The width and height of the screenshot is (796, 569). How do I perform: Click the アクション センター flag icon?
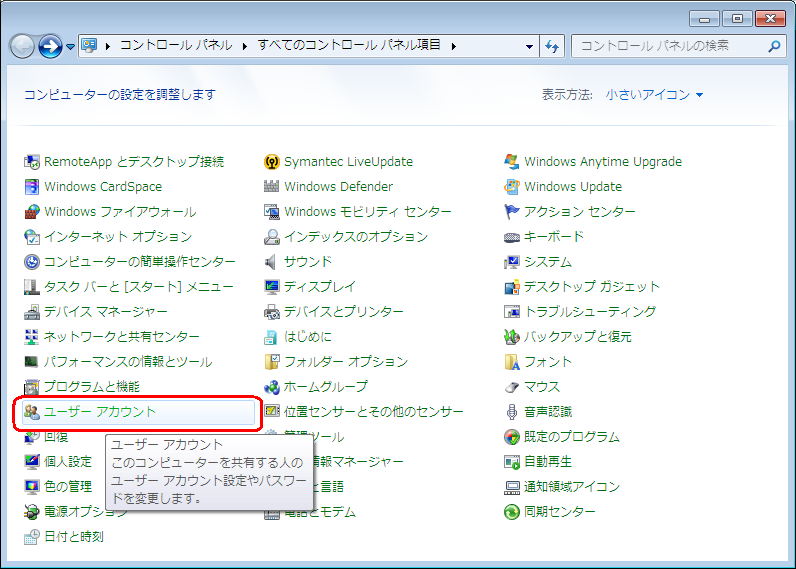(x=512, y=212)
